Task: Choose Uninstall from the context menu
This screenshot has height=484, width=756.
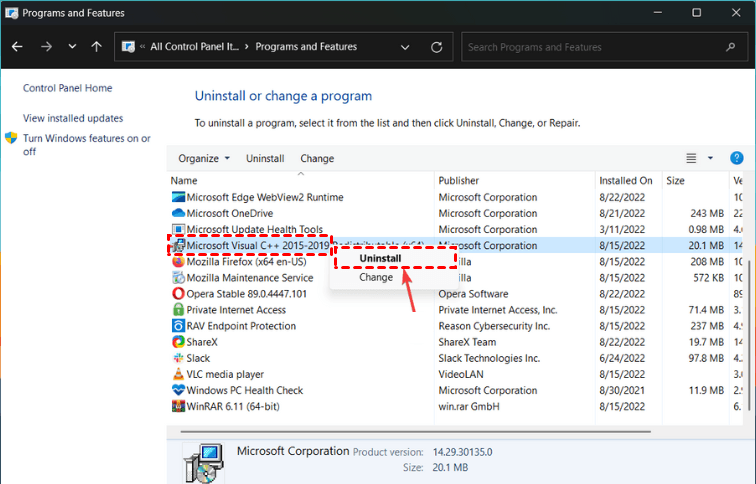Action: (381, 258)
